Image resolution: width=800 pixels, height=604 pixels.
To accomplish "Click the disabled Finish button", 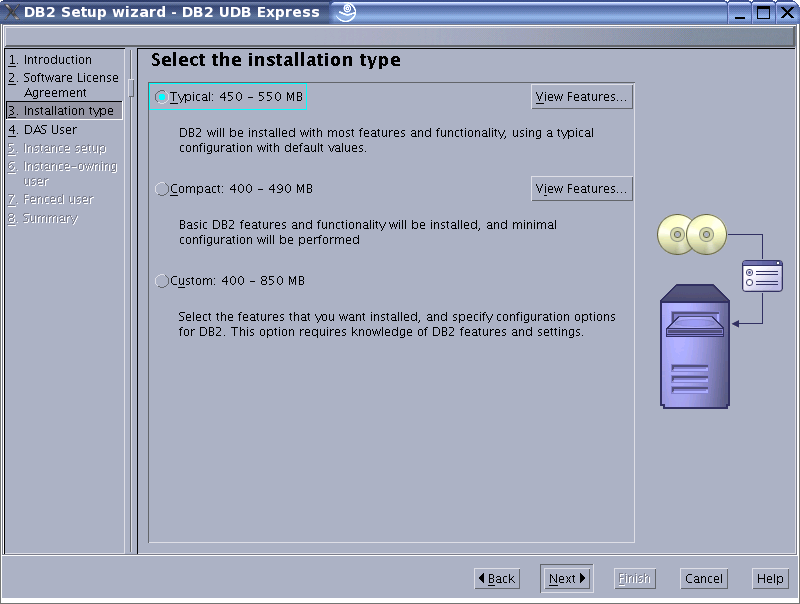I will click(x=634, y=578).
